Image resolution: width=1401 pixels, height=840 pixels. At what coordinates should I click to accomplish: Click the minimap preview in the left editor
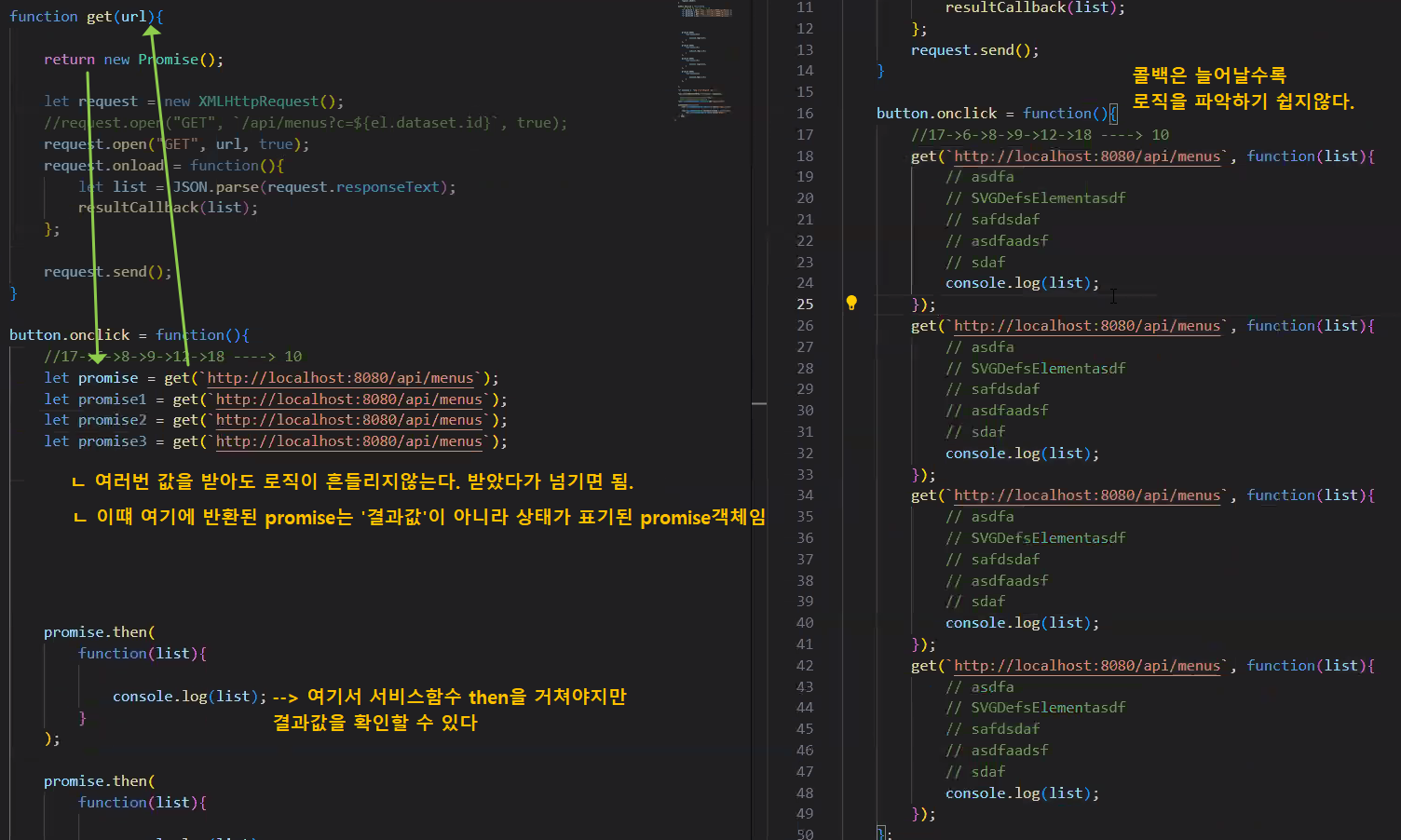705,61
